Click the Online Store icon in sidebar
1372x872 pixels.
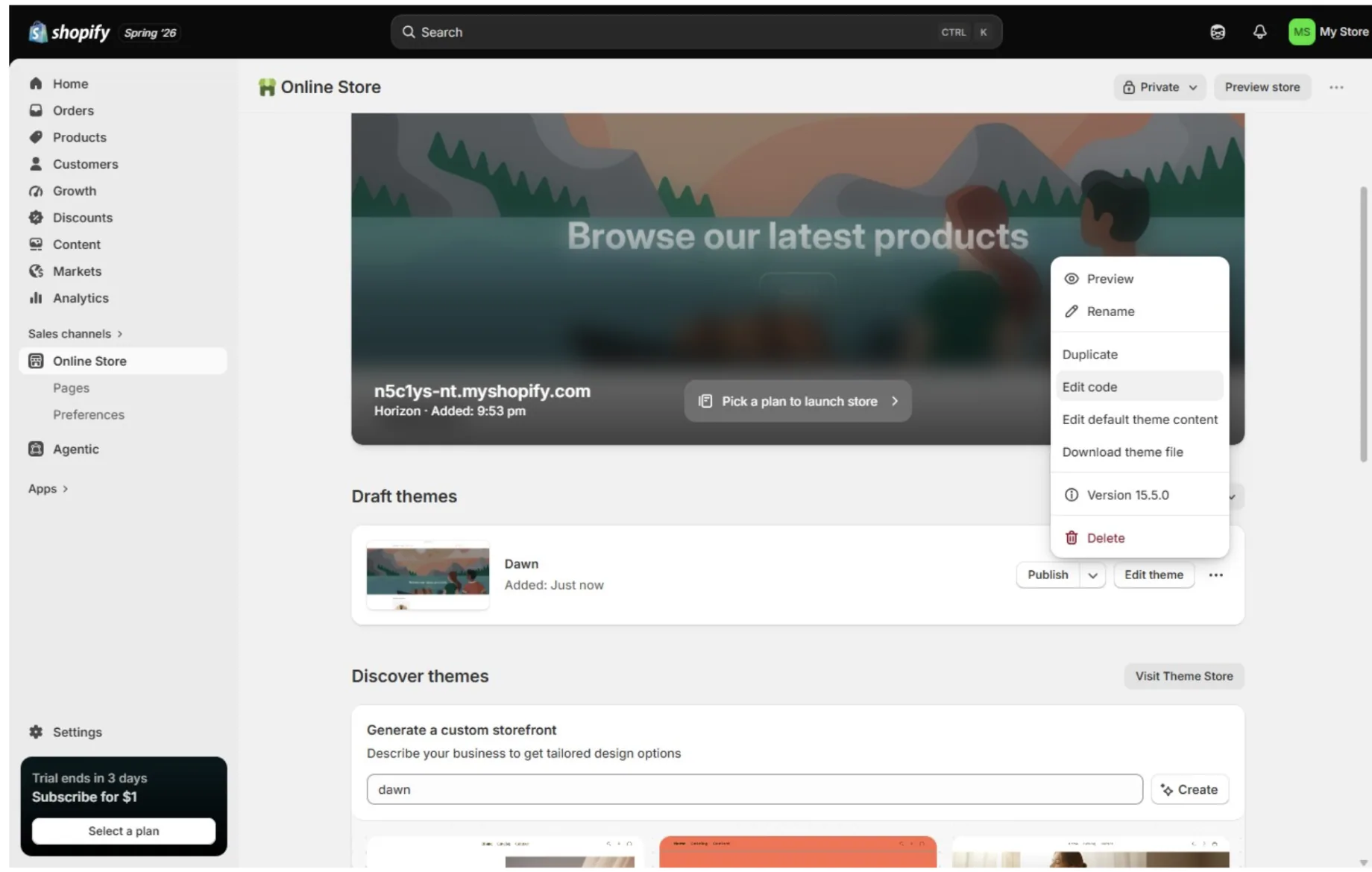tap(36, 361)
